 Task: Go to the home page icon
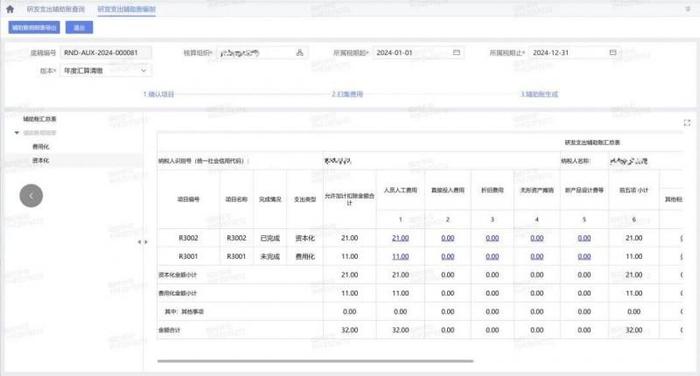10,9
